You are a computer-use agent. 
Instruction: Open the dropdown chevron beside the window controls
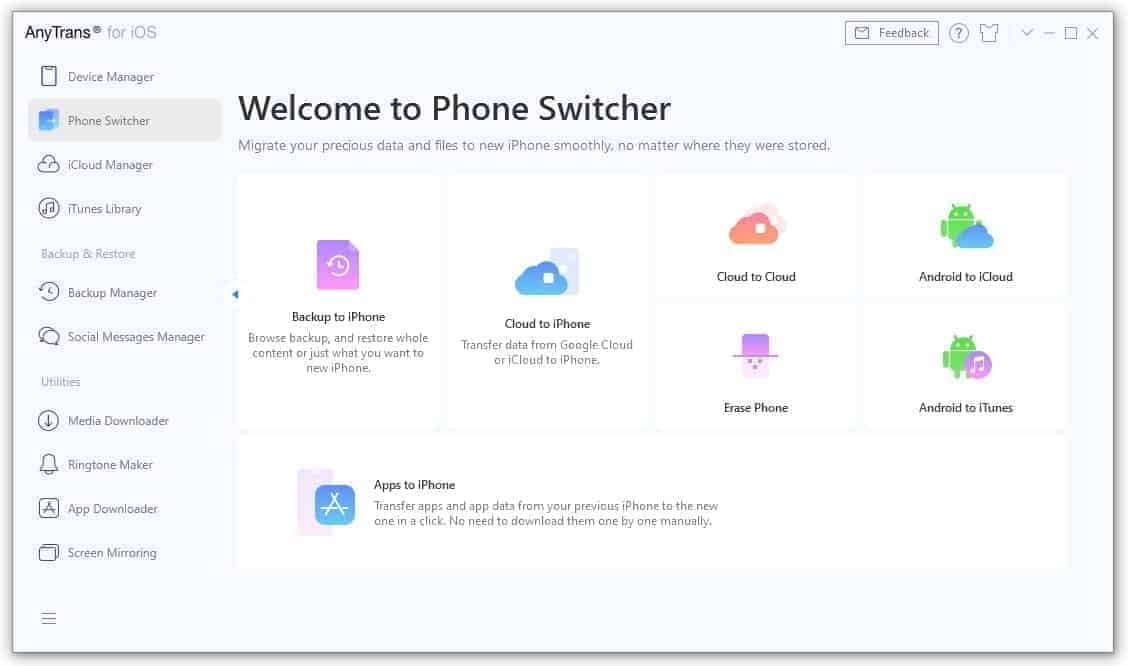[x=1027, y=32]
